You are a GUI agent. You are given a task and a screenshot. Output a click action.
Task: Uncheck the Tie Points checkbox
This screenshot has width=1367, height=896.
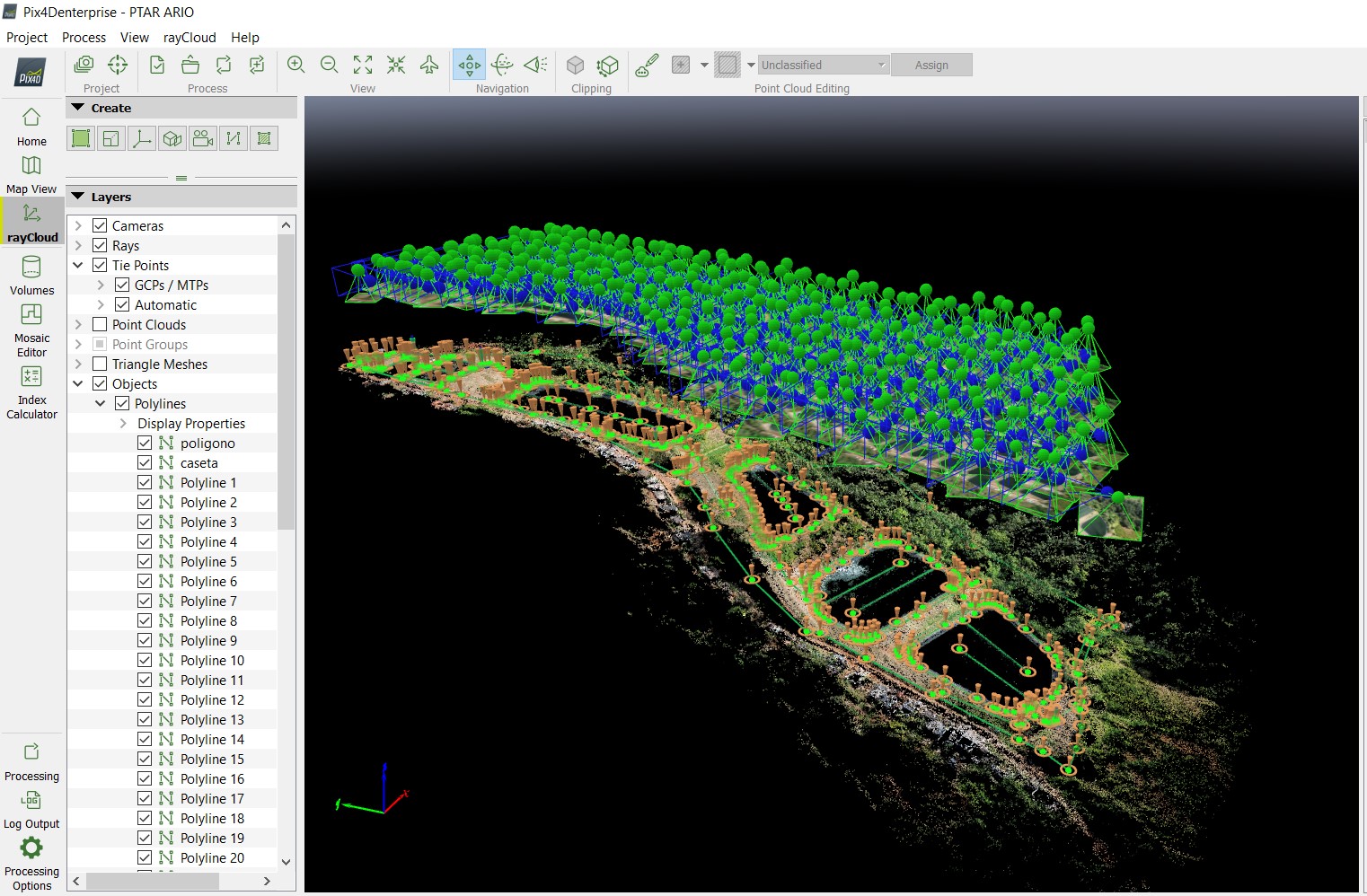[x=100, y=265]
